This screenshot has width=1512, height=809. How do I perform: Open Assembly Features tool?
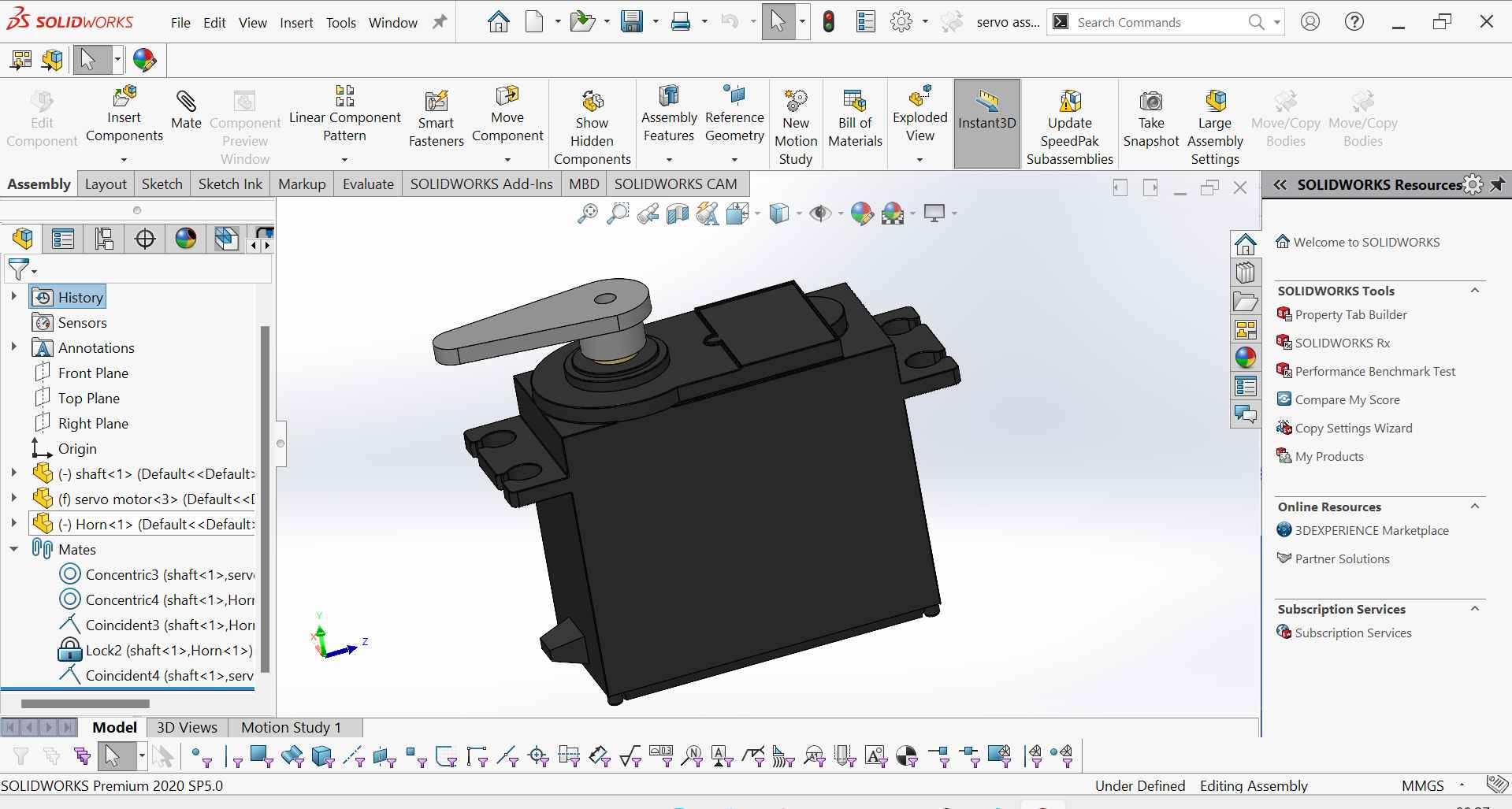click(x=669, y=116)
